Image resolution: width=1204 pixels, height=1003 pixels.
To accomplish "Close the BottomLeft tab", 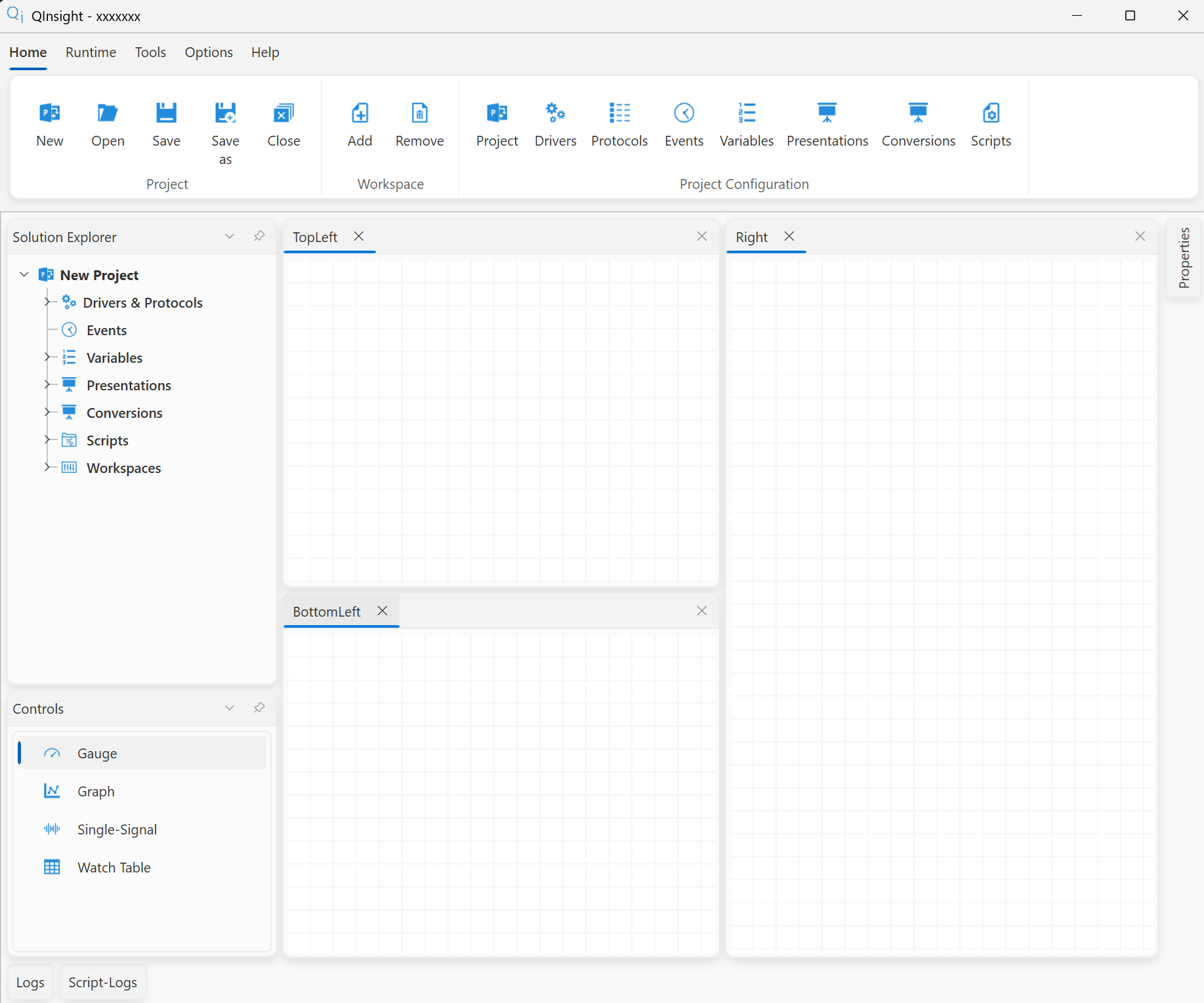I will point(383,611).
